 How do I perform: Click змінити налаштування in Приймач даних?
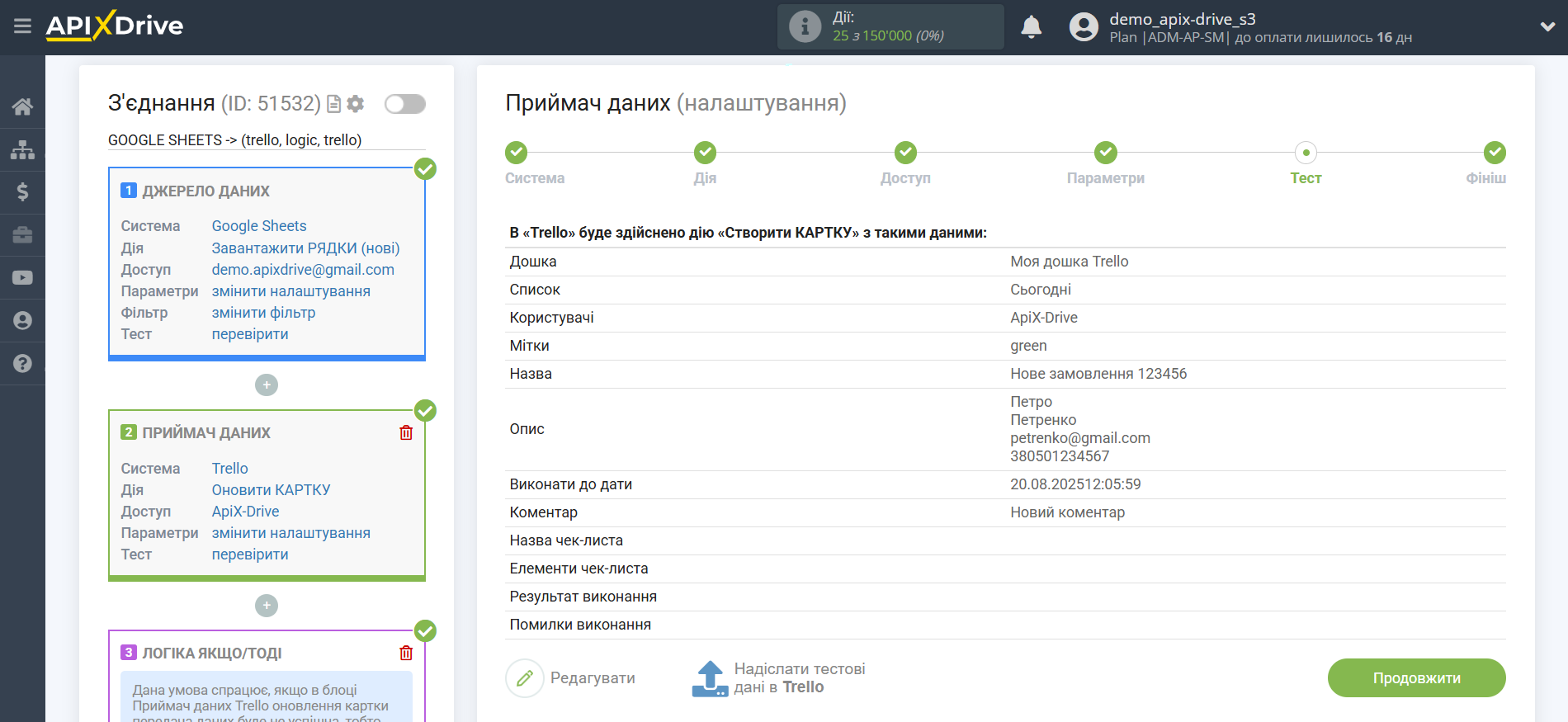[290, 533]
